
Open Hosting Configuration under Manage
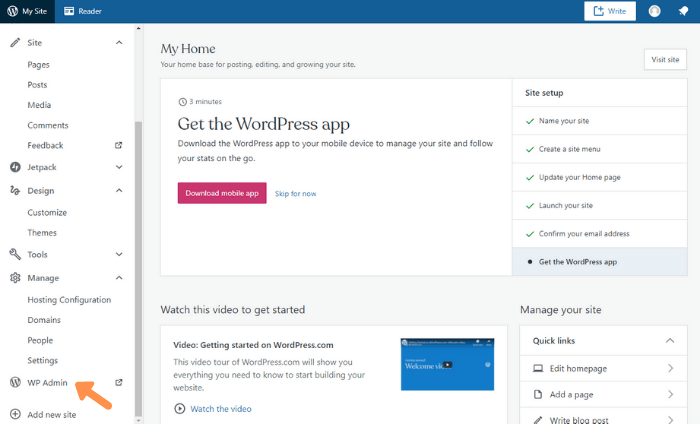(x=69, y=300)
